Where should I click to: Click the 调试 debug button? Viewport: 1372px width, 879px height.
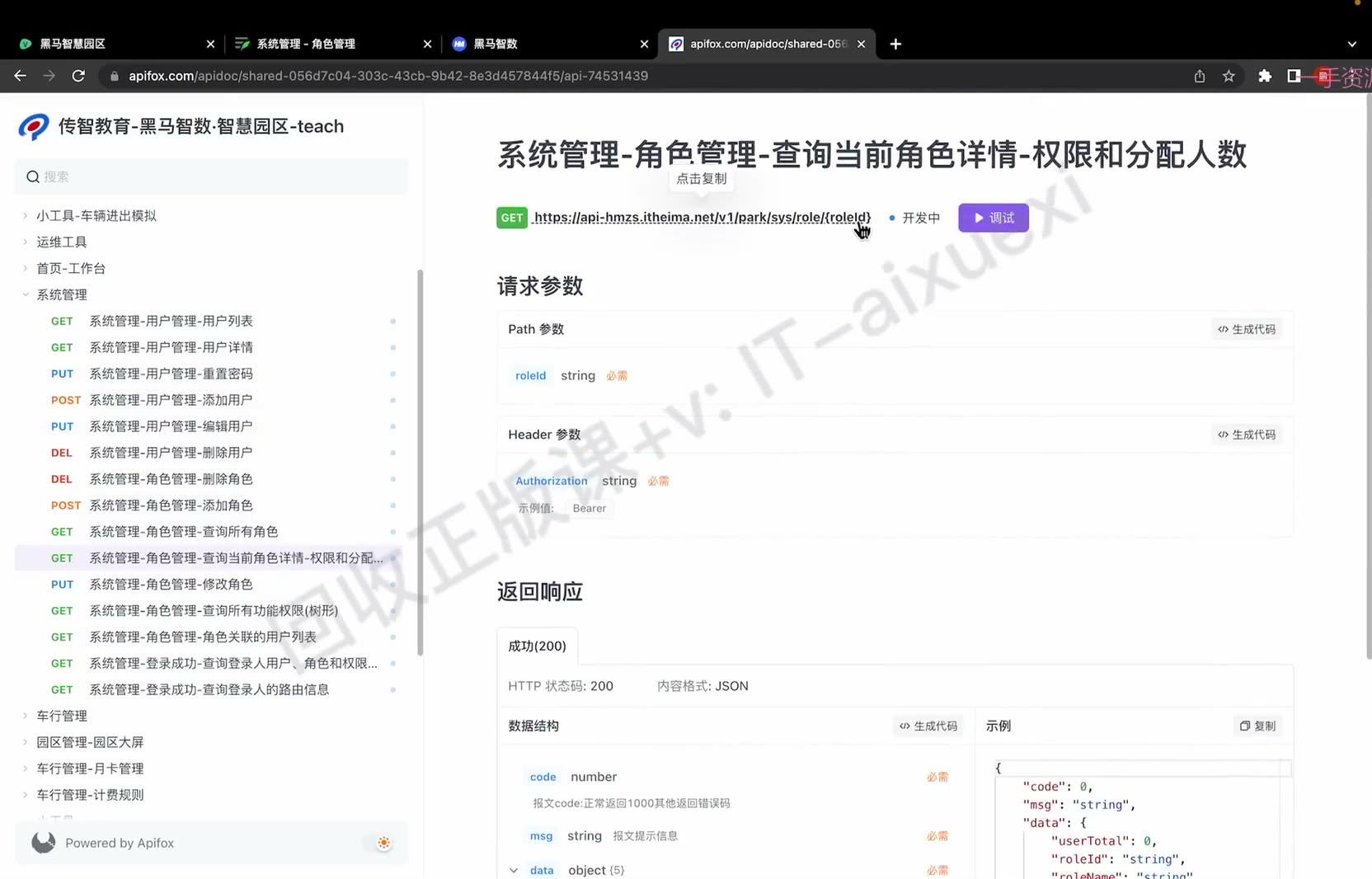[994, 218]
